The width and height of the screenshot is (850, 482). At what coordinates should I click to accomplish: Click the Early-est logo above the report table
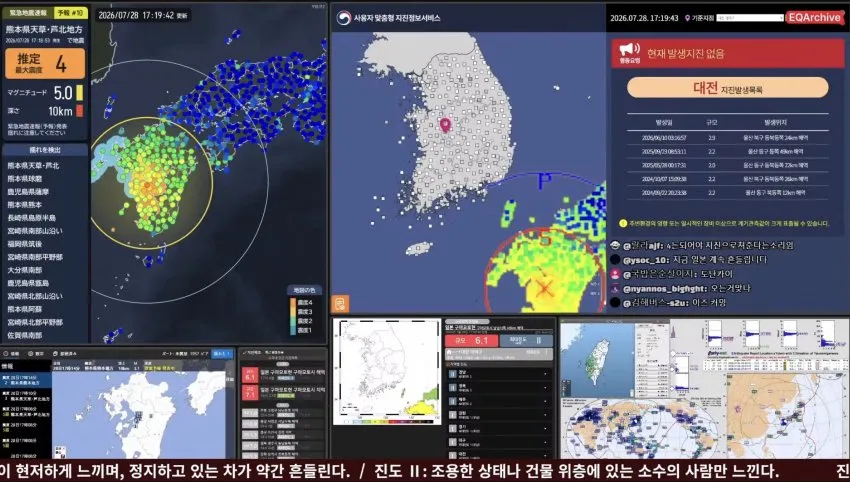click(716, 354)
